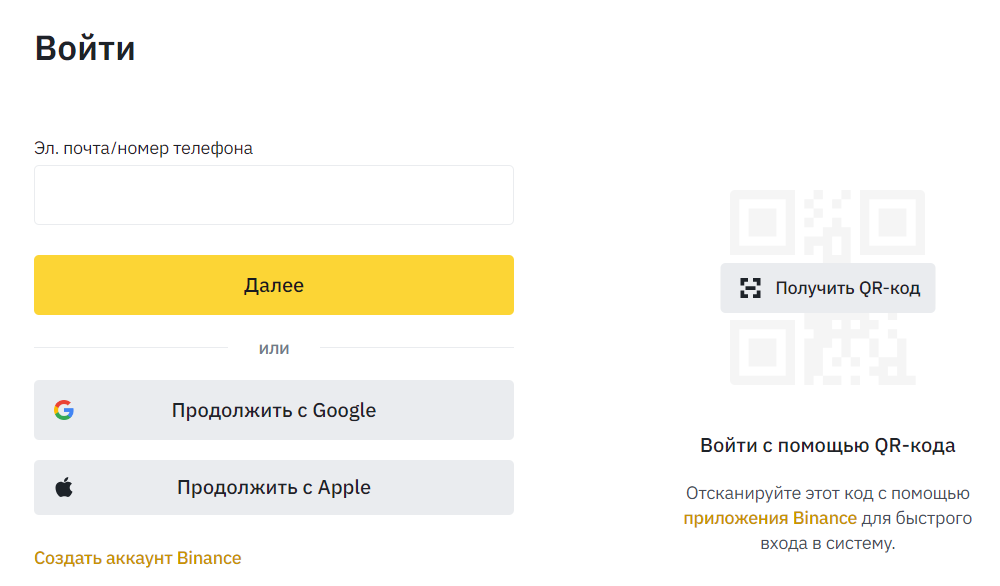Click the QR scan icon

point(750,288)
